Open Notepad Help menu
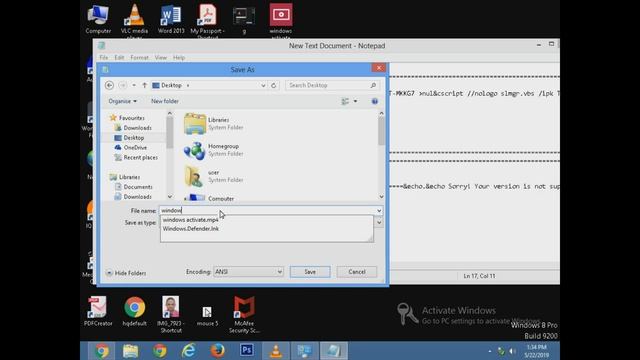The width and height of the screenshot is (640, 360). click(x=179, y=58)
